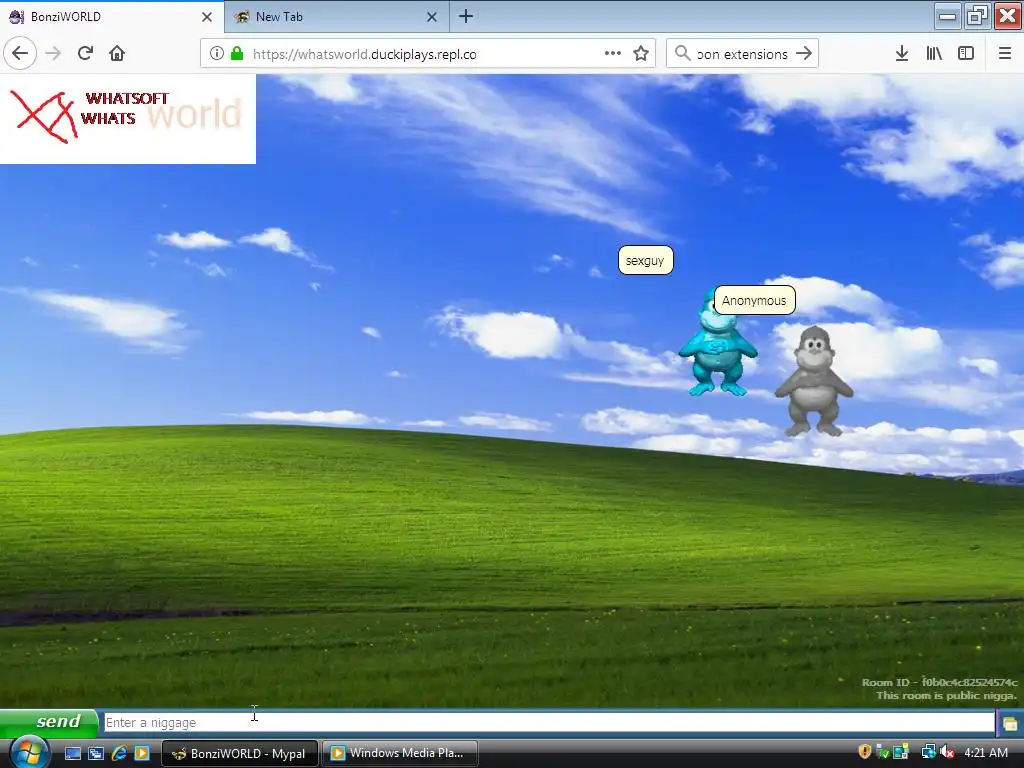
Task: Activate BonziWORLD - Mypal taskbar button
Action: coord(240,753)
